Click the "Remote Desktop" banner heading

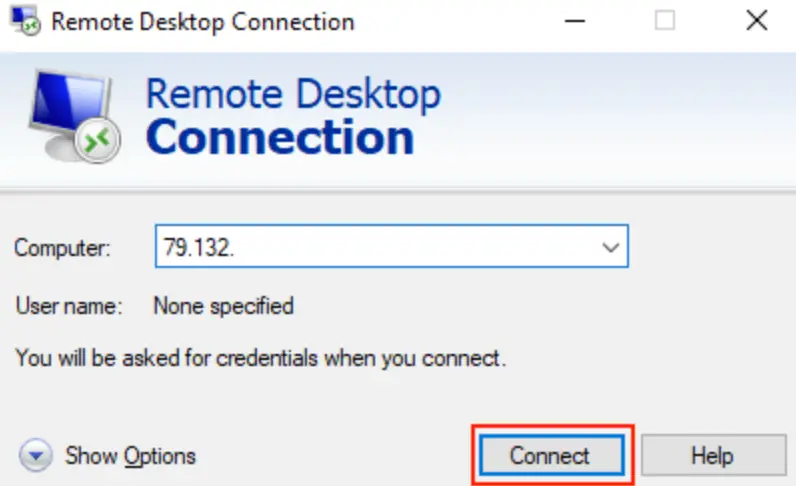293,94
